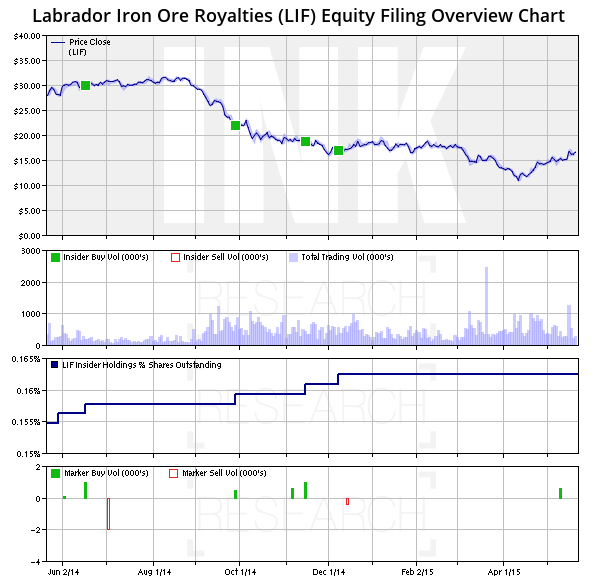595x580 pixels.
Task: Click the red Marker Sell Vol legend swatch
Action: tap(173, 473)
